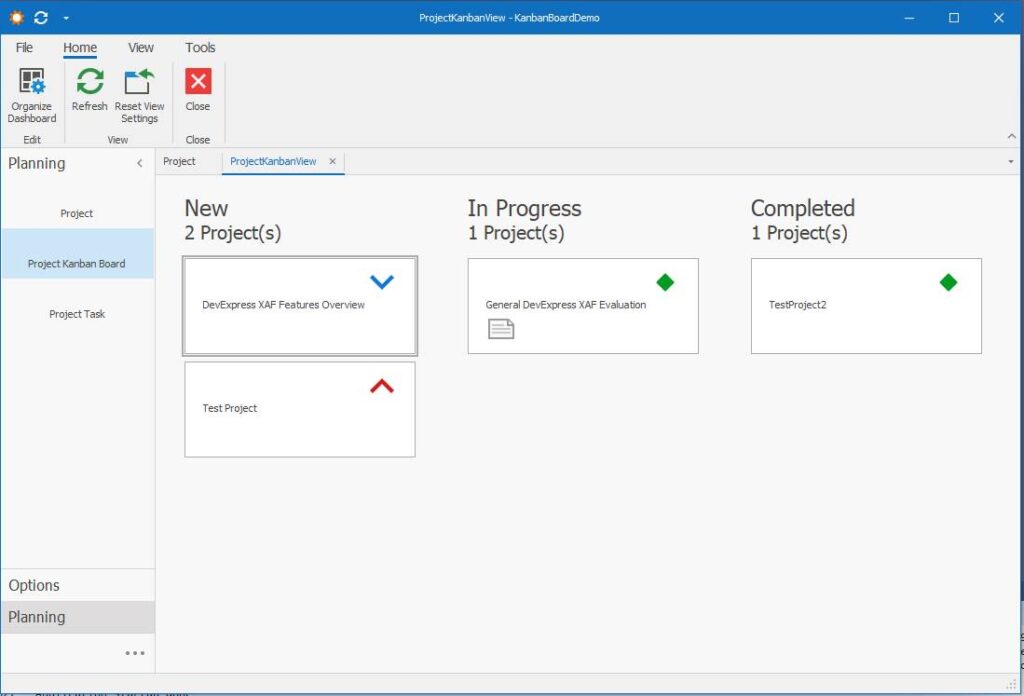Click the Organize Dashboard icon
This screenshot has width=1024, height=696.
[32, 82]
